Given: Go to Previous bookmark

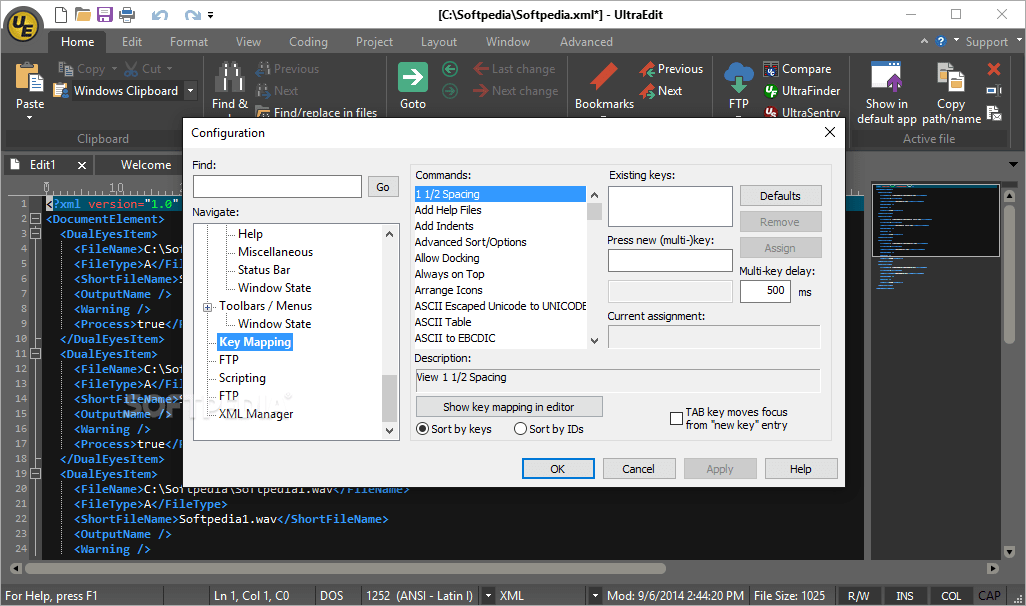Looking at the screenshot, I should (671, 69).
